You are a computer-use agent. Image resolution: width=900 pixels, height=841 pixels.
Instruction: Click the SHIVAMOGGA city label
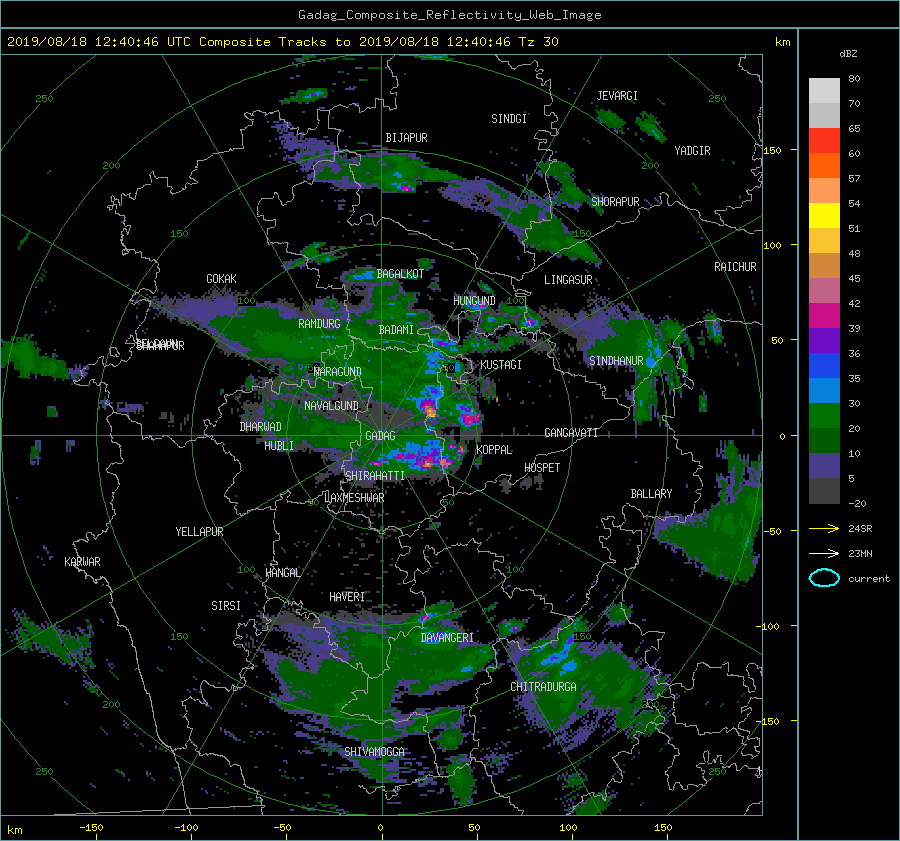[374, 752]
